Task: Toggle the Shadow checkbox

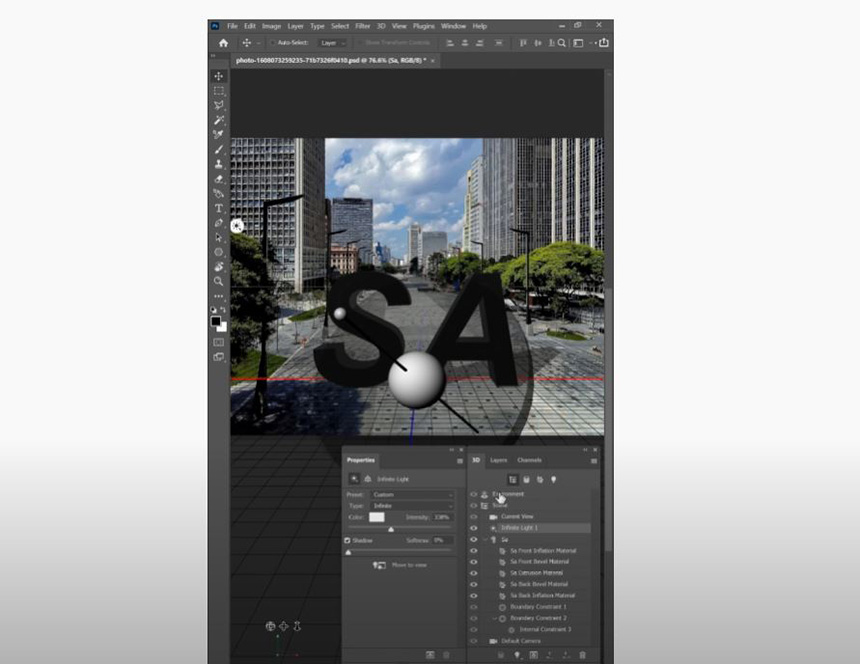Action: 347,541
